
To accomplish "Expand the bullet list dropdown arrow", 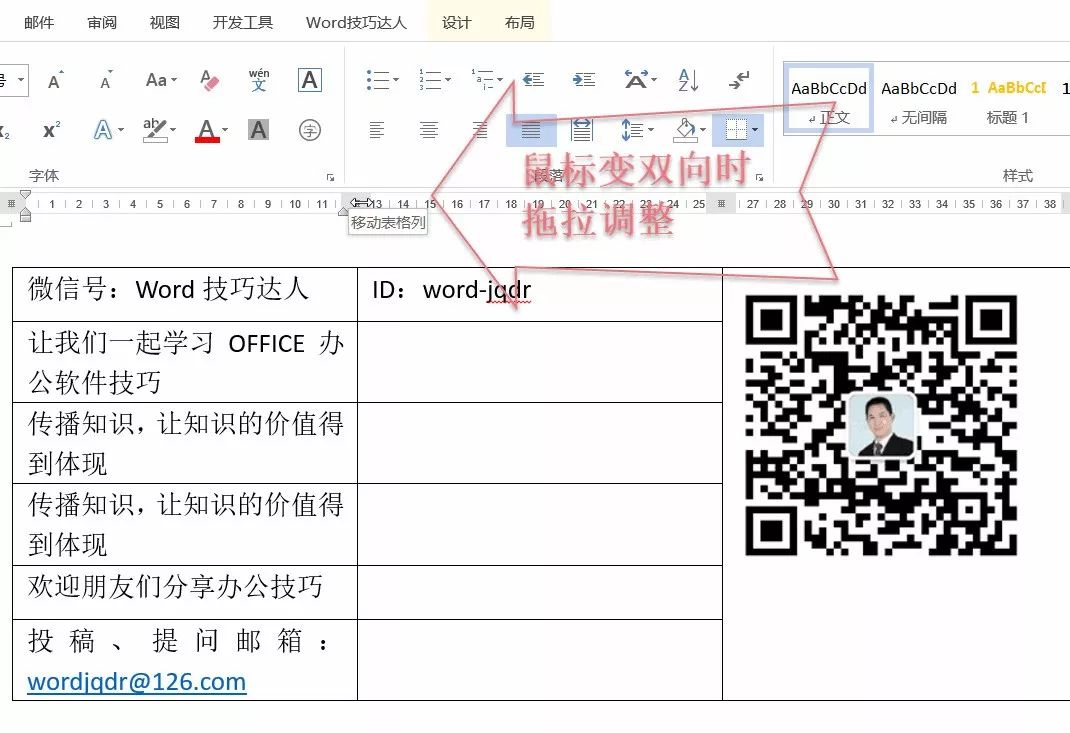I will 396,80.
